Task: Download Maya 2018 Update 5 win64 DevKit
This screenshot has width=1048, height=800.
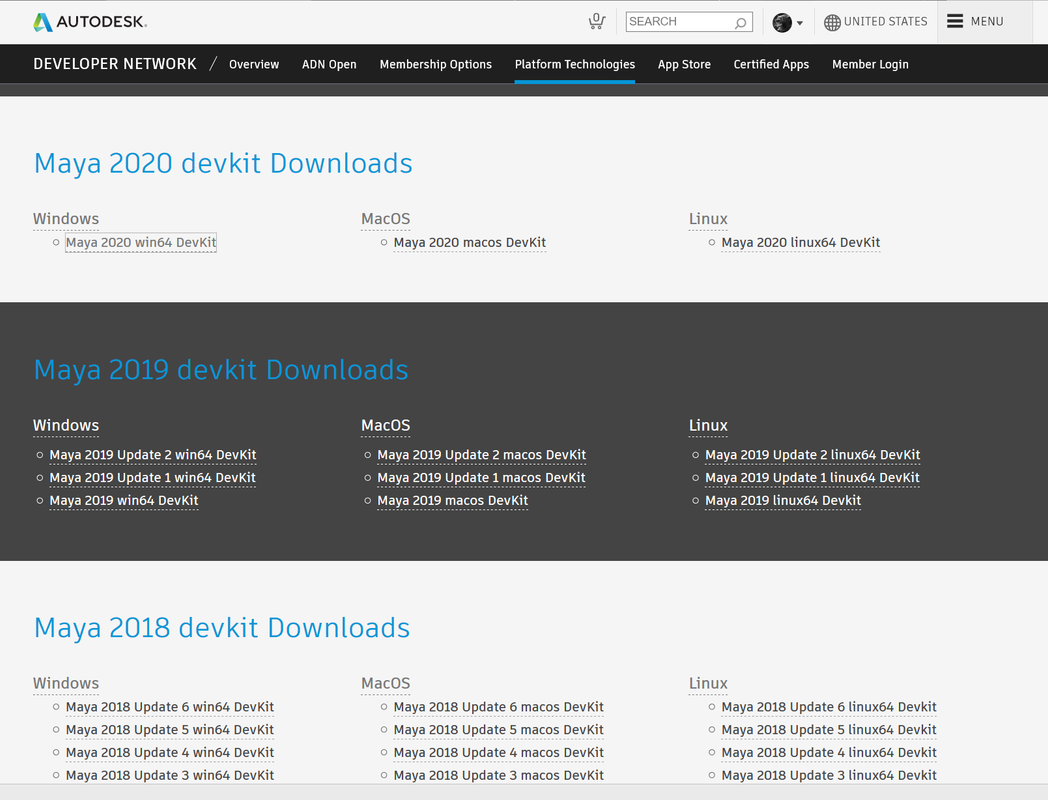Action: pyautogui.click(x=170, y=730)
